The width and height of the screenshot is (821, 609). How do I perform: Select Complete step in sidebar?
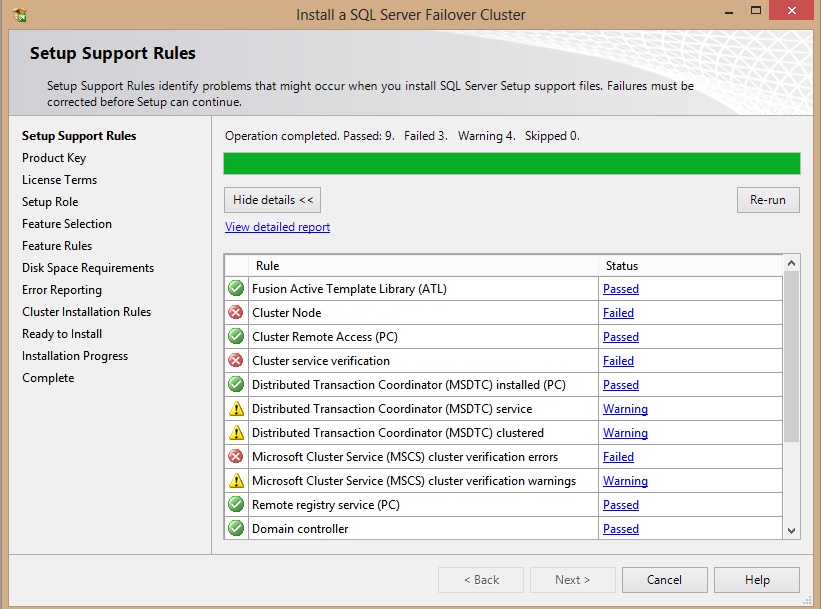[48, 378]
